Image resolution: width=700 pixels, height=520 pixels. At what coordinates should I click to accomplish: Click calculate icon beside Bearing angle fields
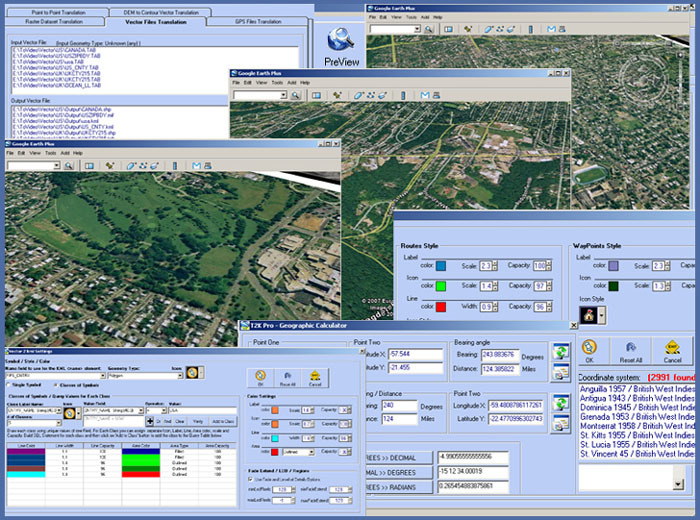pyautogui.click(x=560, y=351)
